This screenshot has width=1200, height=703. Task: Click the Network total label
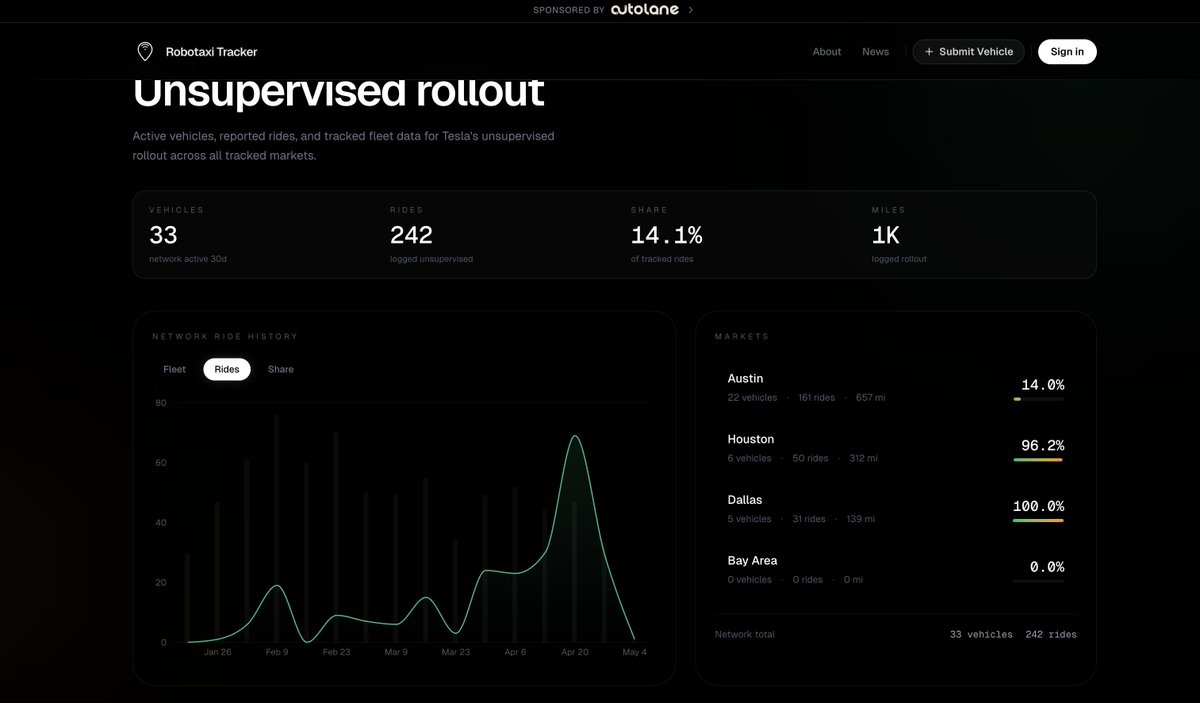(745, 634)
